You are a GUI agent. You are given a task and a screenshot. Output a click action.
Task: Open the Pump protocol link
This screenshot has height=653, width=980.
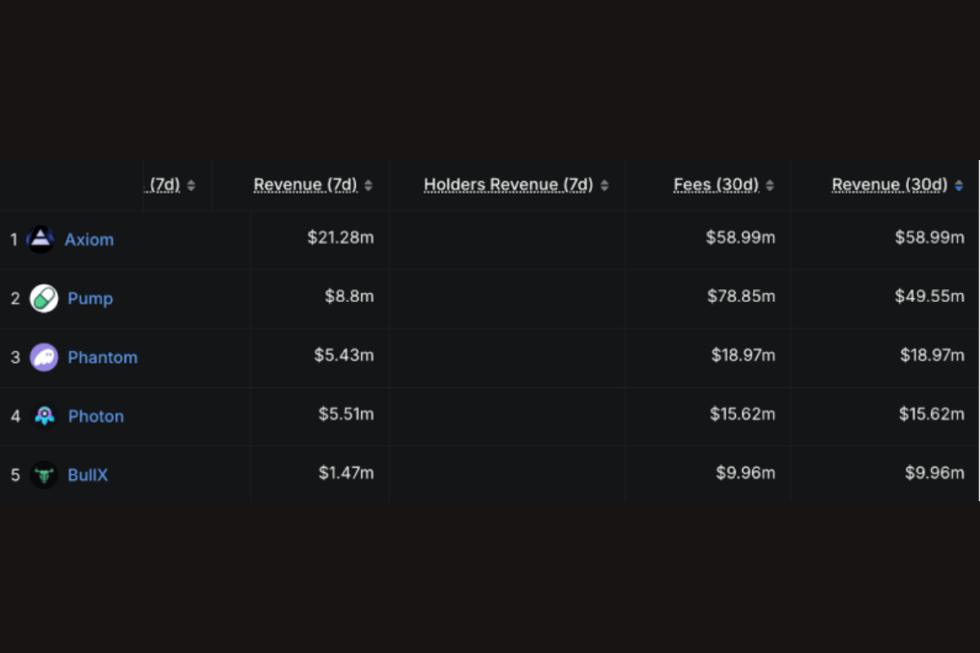[x=90, y=299]
